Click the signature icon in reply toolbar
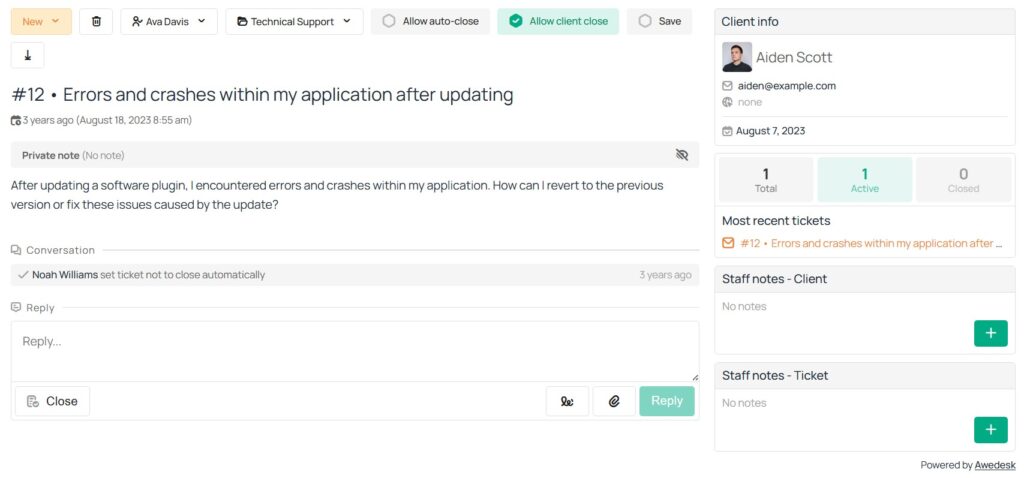Screen dimensions: 1024x478 (567, 401)
